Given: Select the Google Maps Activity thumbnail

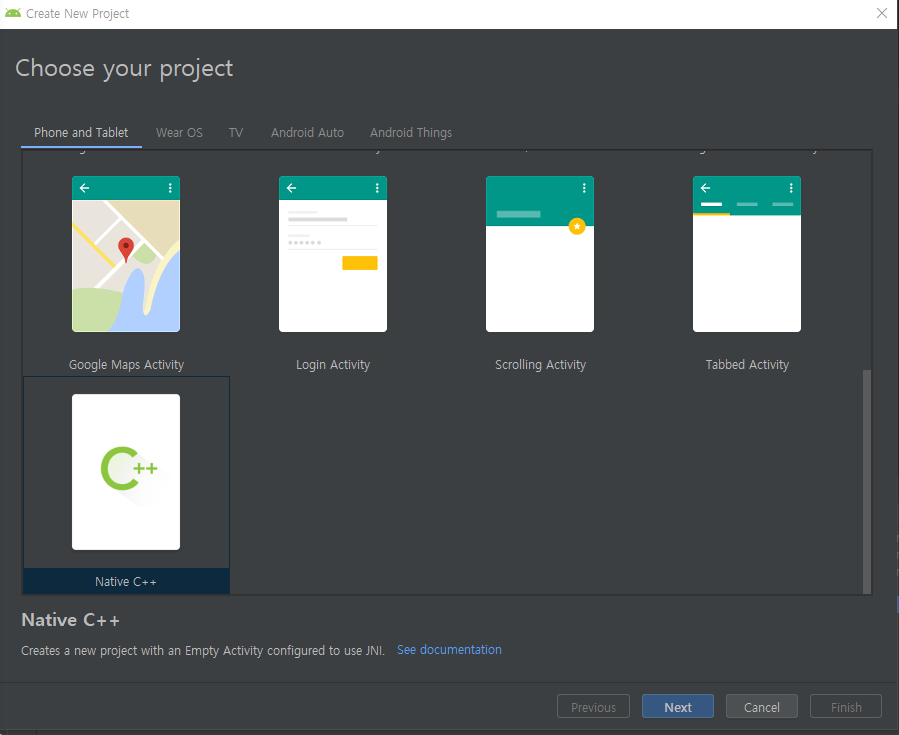Looking at the screenshot, I should click(x=126, y=254).
